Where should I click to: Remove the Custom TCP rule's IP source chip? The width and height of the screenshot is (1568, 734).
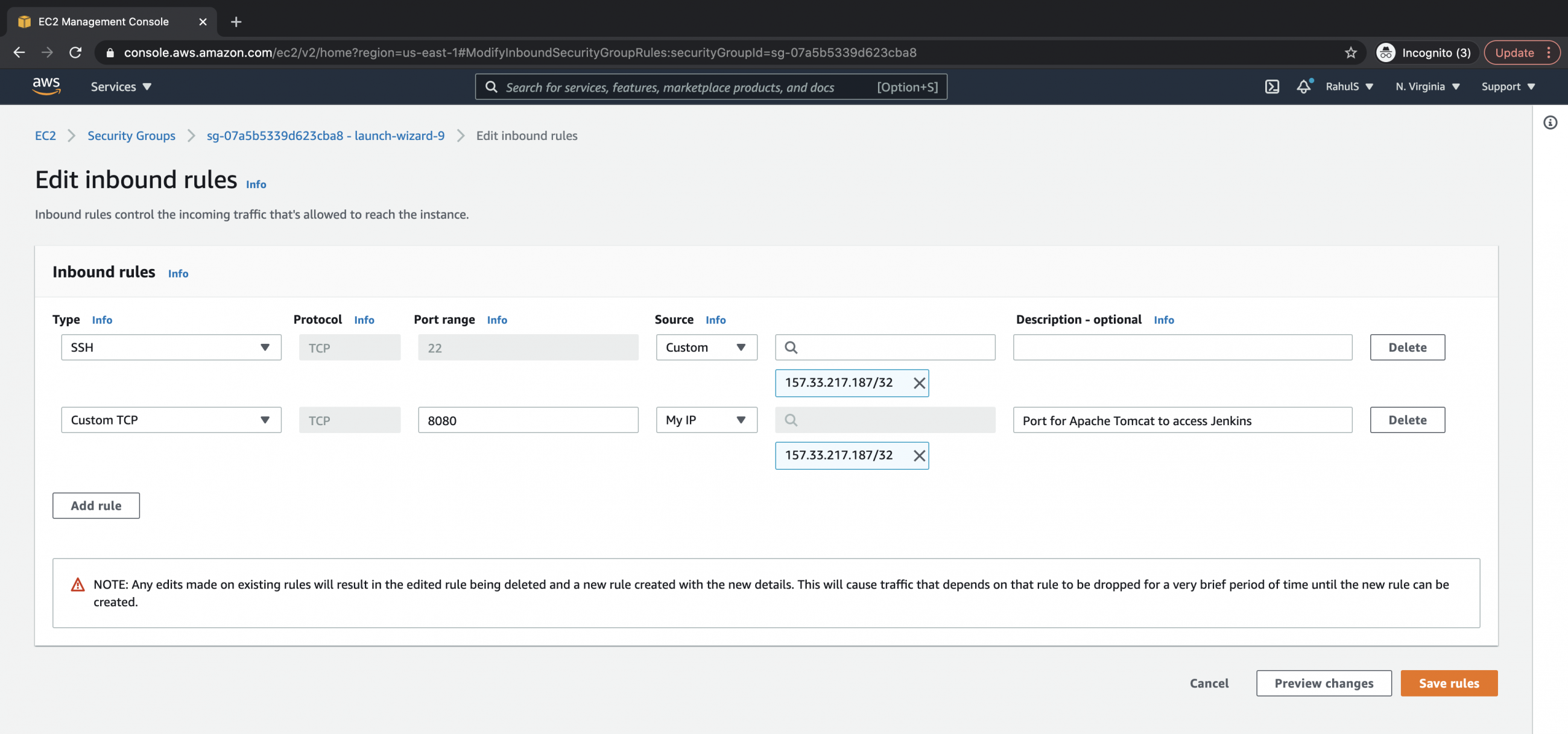click(x=919, y=455)
